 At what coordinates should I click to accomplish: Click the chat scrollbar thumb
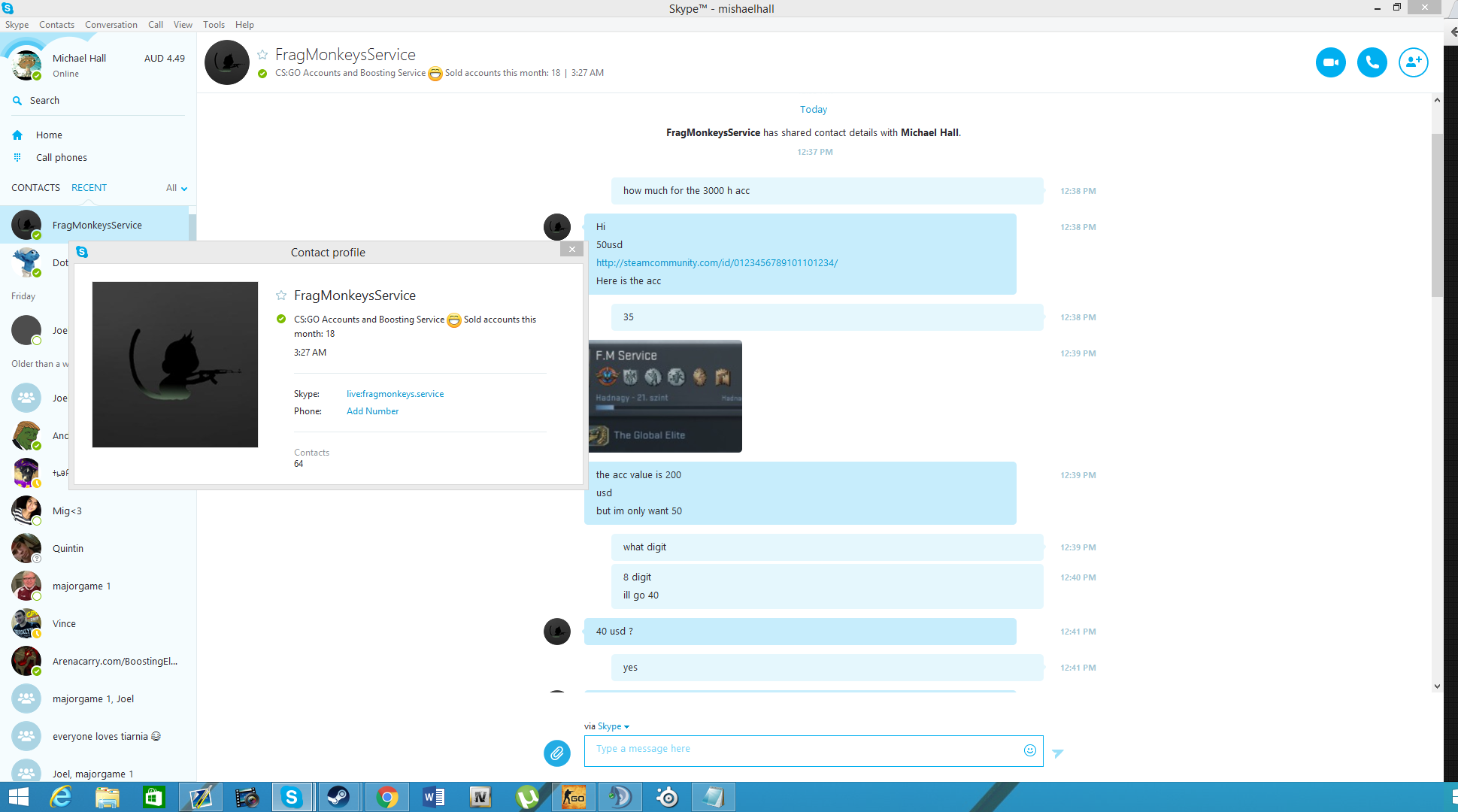pos(1436,214)
